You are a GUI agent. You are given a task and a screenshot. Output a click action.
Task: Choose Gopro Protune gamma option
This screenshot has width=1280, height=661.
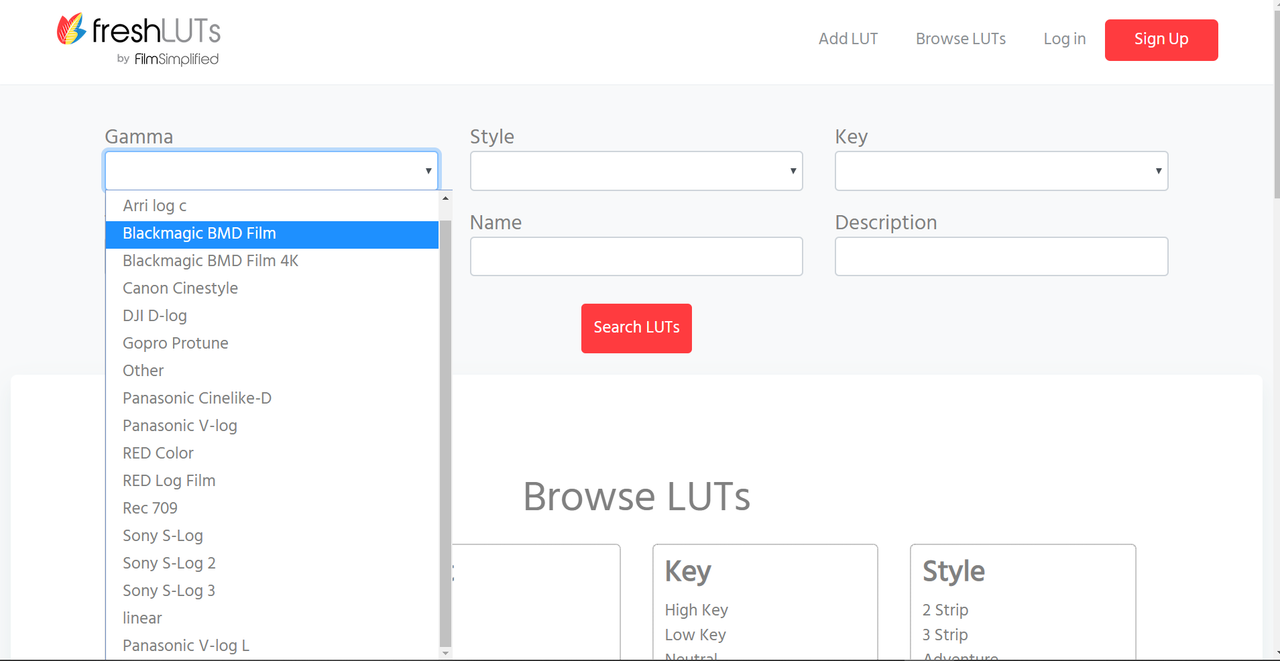pos(272,343)
